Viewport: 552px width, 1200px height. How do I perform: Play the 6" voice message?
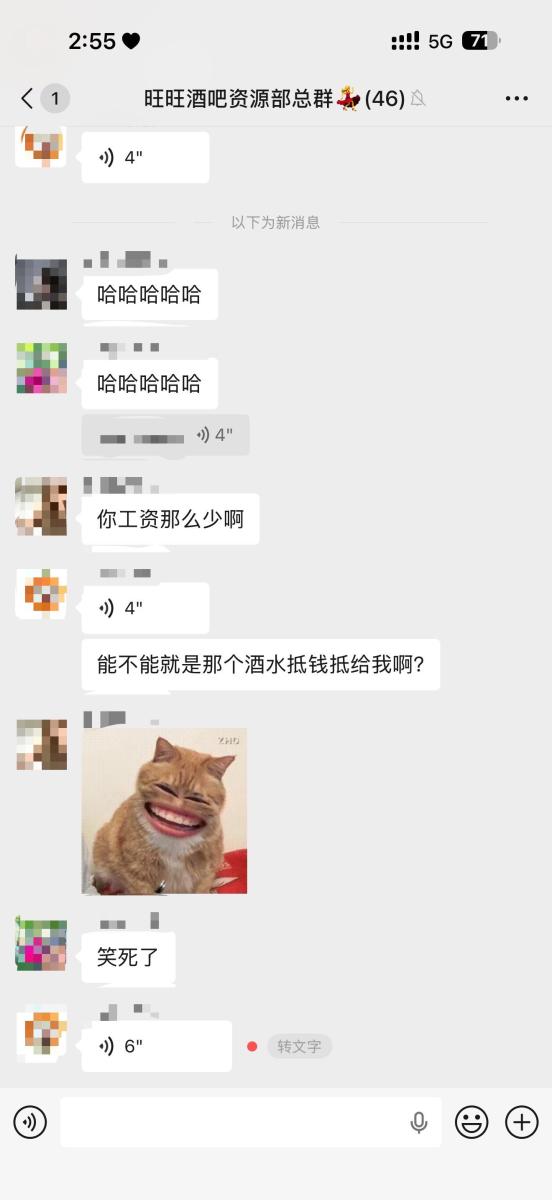point(156,1046)
